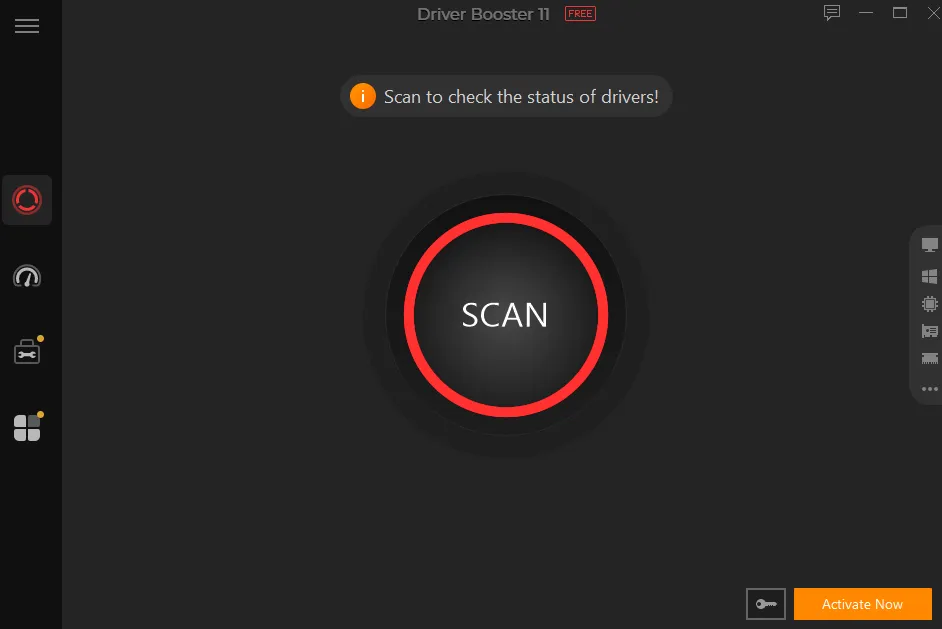Open the Tools toolbox sidebar icon
Screen dimensions: 942x629
[x=28, y=351]
